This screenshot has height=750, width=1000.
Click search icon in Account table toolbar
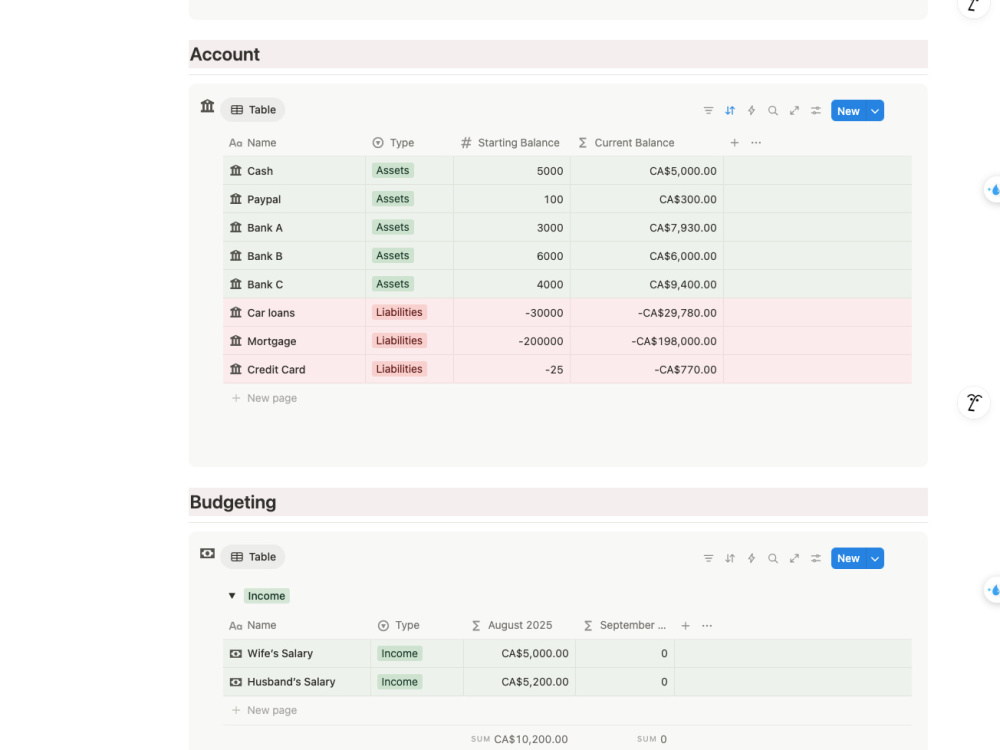[x=772, y=110]
